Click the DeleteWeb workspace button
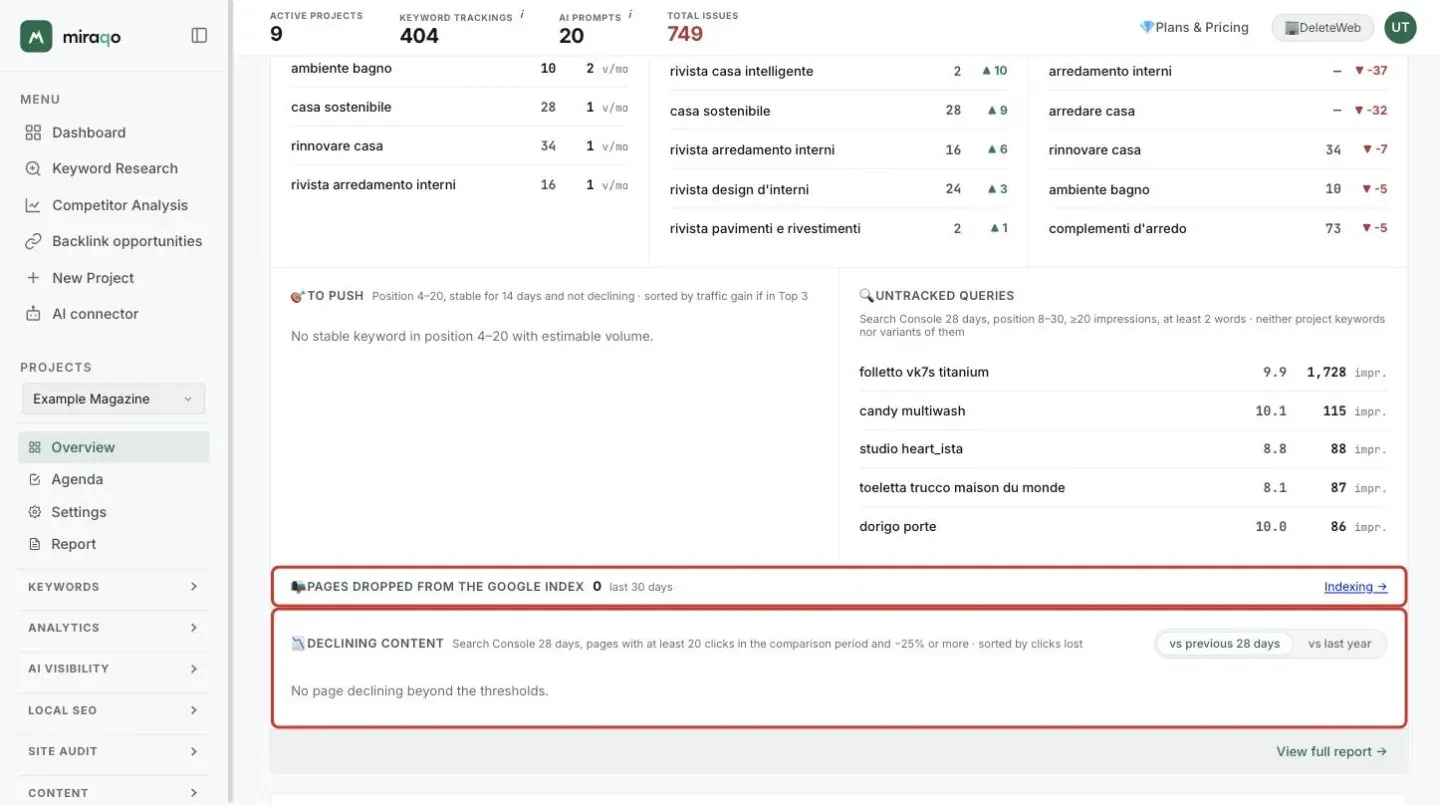The height and width of the screenshot is (805, 1440). point(1322,28)
